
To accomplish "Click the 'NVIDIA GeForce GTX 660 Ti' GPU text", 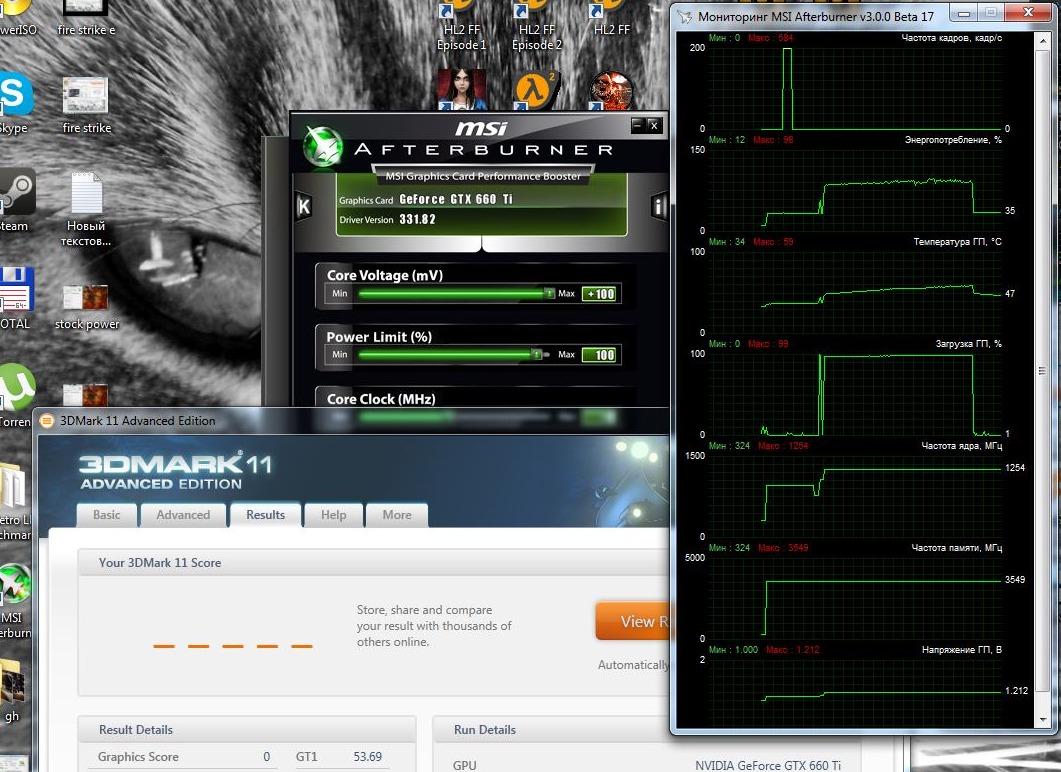I will [768, 765].
